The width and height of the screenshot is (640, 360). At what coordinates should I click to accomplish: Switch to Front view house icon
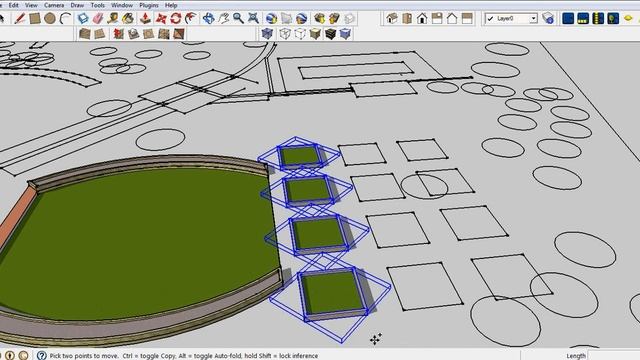pyautogui.click(x=422, y=18)
